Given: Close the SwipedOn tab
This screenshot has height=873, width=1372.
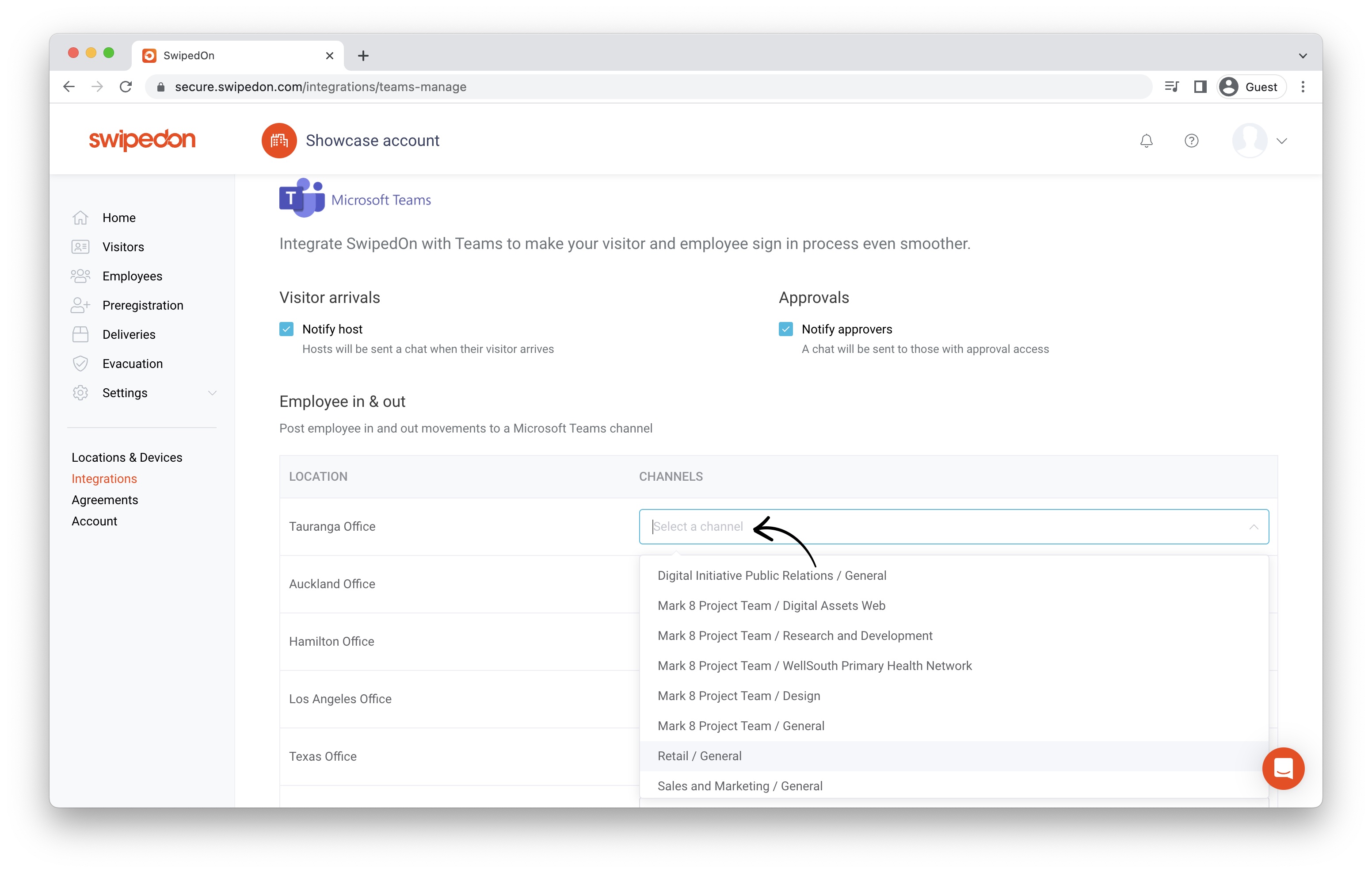Looking at the screenshot, I should tap(329, 55).
